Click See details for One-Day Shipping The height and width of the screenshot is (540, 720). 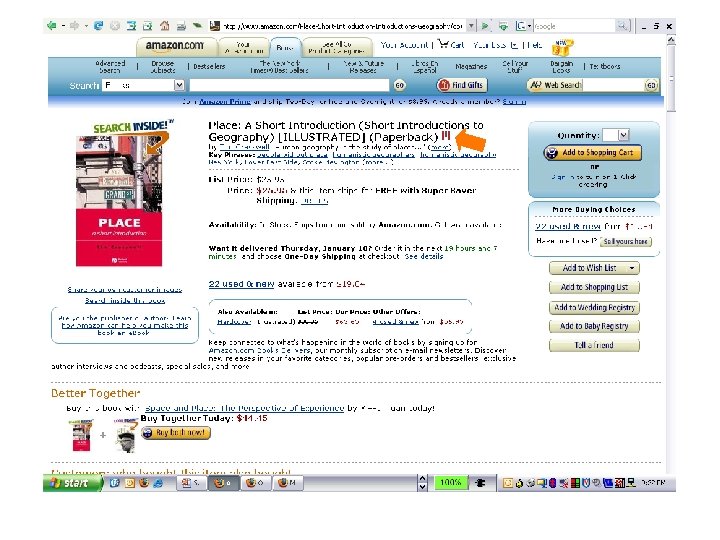click(423, 256)
